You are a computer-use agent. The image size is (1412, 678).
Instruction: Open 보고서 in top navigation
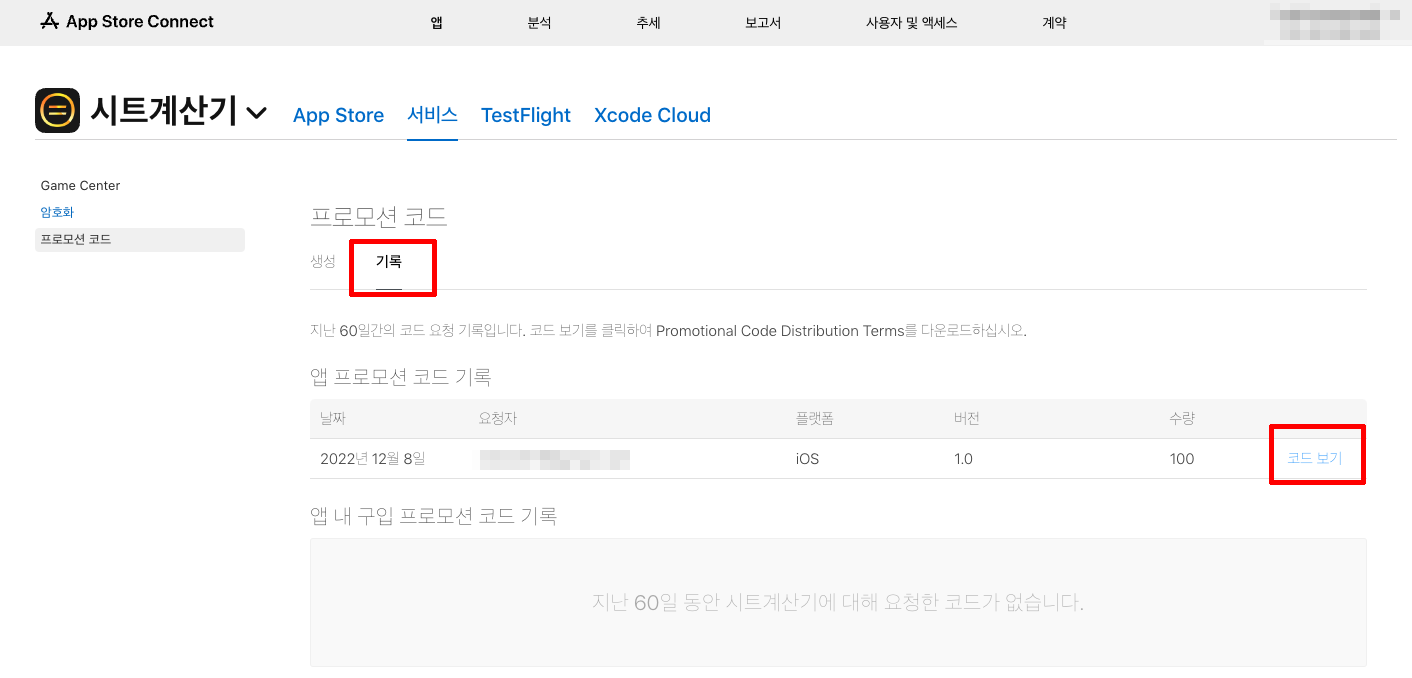(x=763, y=22)
